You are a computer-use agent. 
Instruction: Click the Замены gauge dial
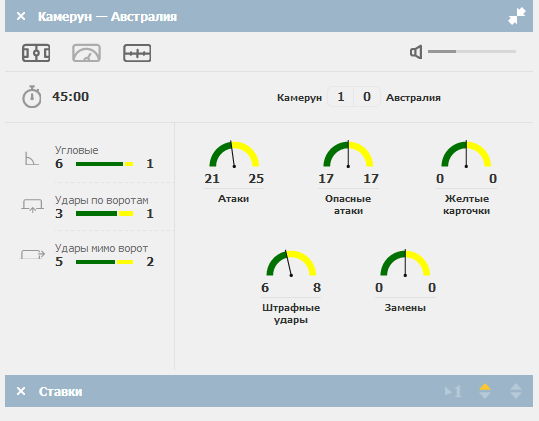[x=405, y=263]
